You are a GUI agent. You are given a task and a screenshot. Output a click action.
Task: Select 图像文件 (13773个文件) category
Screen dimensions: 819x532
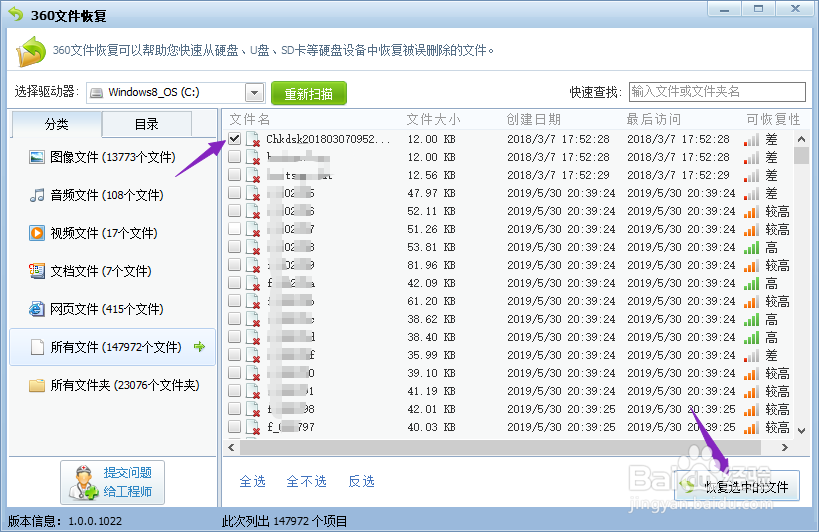click(x=112, y=157)
